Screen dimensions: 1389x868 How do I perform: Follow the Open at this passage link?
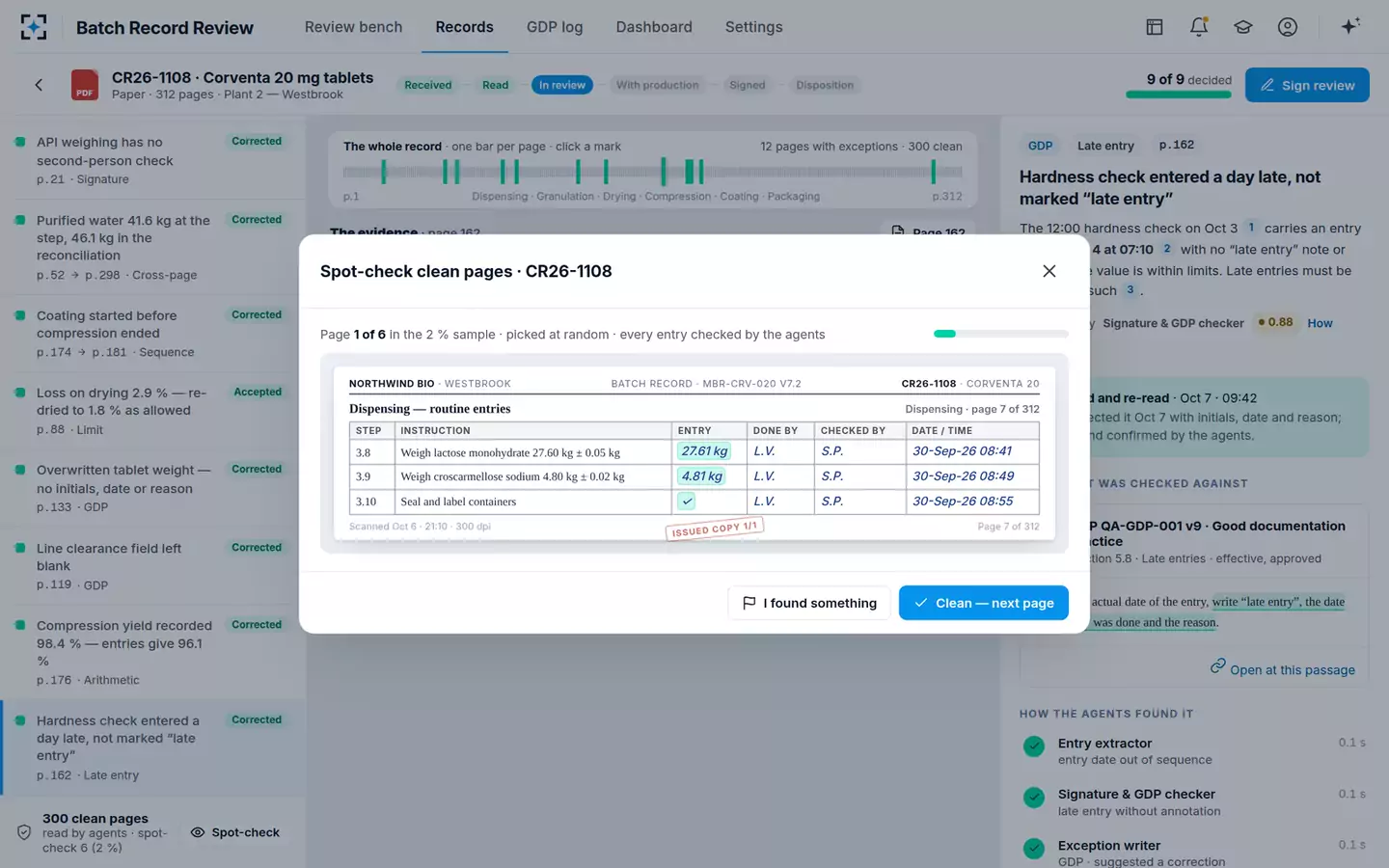[1283, 669]
